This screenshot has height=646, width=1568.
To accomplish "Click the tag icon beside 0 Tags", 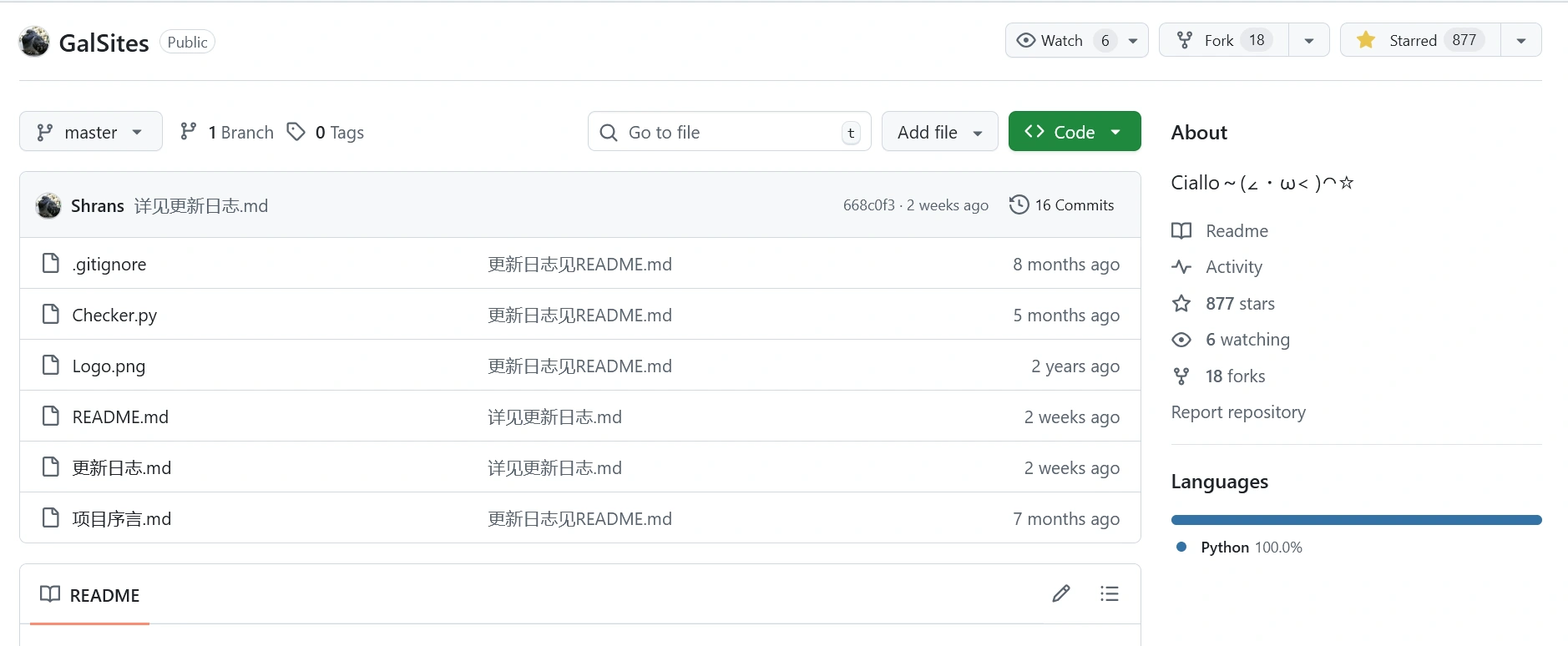I will (x=296, y=132).
